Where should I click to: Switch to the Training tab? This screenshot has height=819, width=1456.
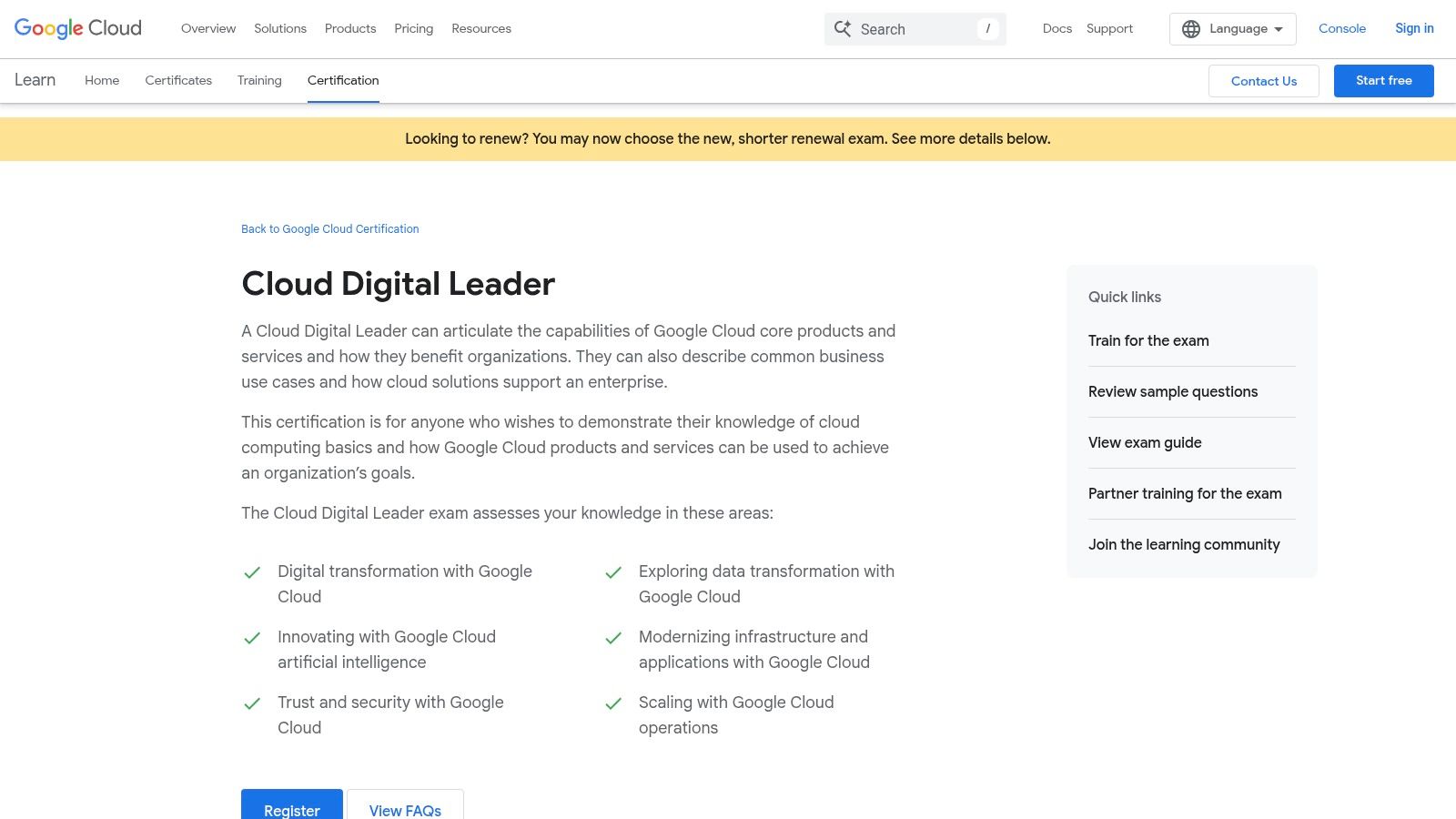[x=259, y=80]
